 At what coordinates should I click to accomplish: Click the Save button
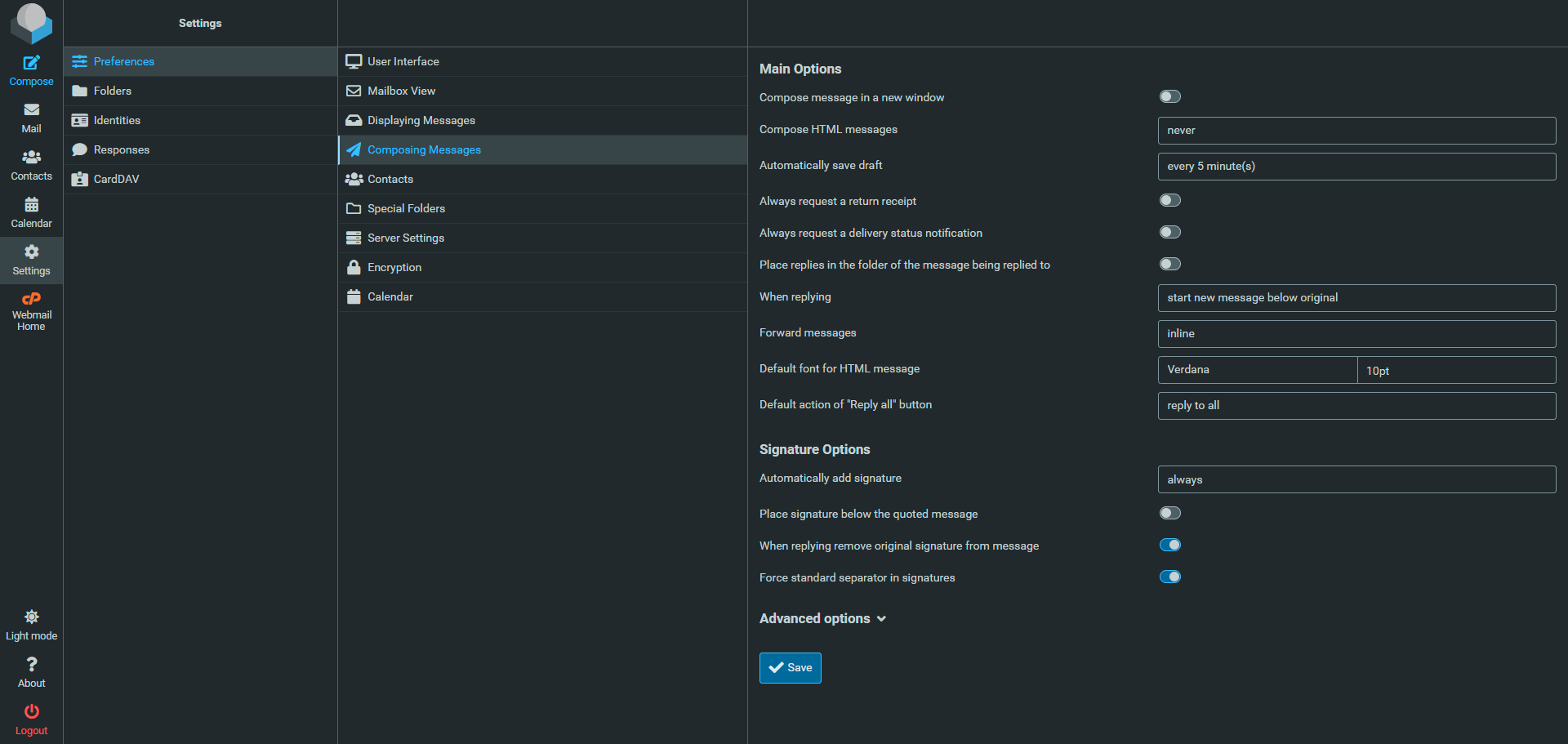point(790,668)
